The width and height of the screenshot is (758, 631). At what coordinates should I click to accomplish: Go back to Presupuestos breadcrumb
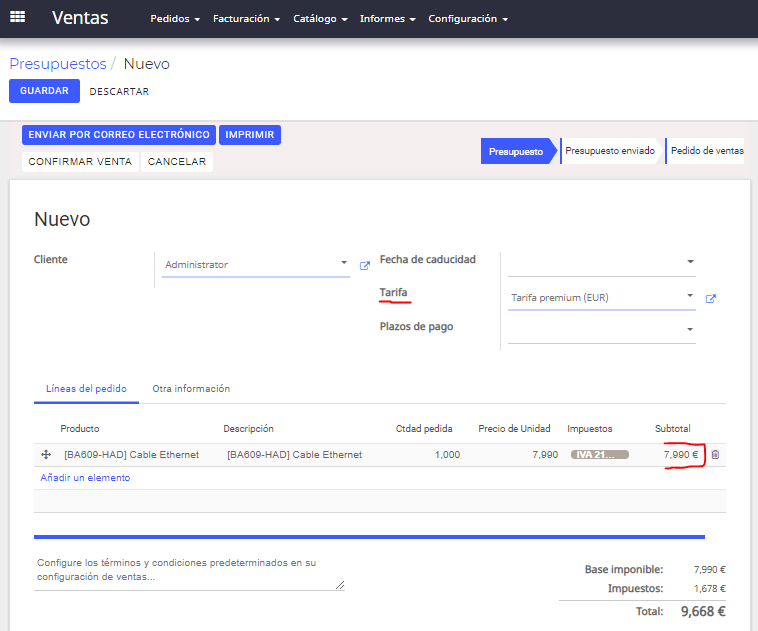(x=58, y=64)
